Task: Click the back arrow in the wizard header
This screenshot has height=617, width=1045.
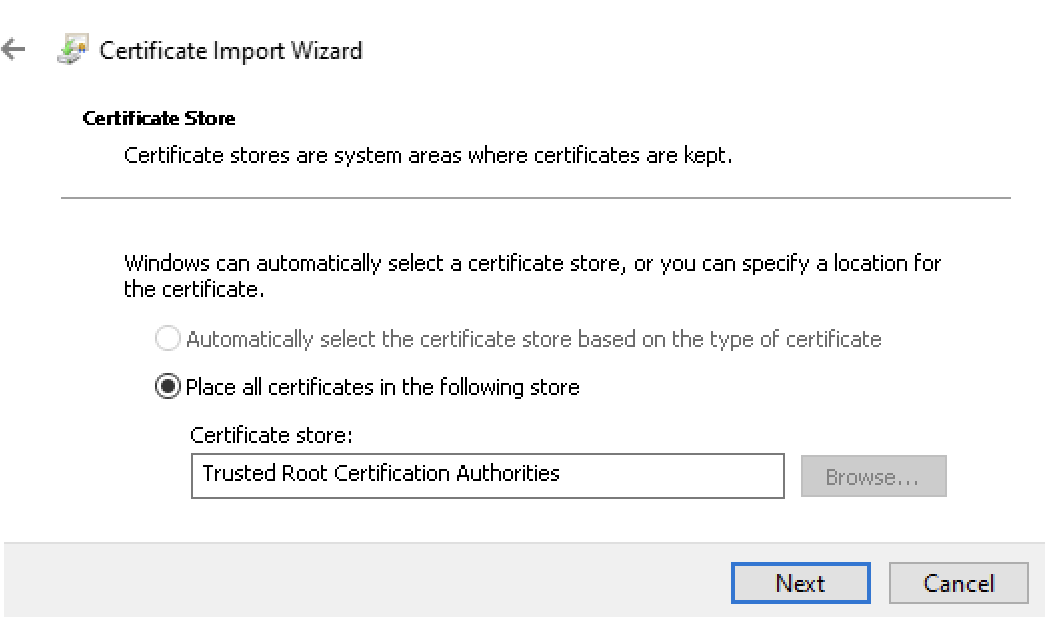Action: click(13, 49)
